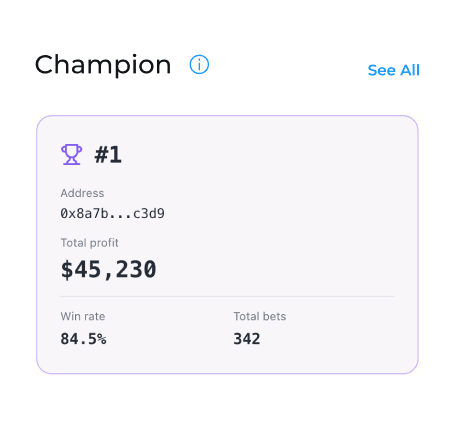Select the #1 rank label
Viewport: 457px width, 424px height.
(108, 155)
